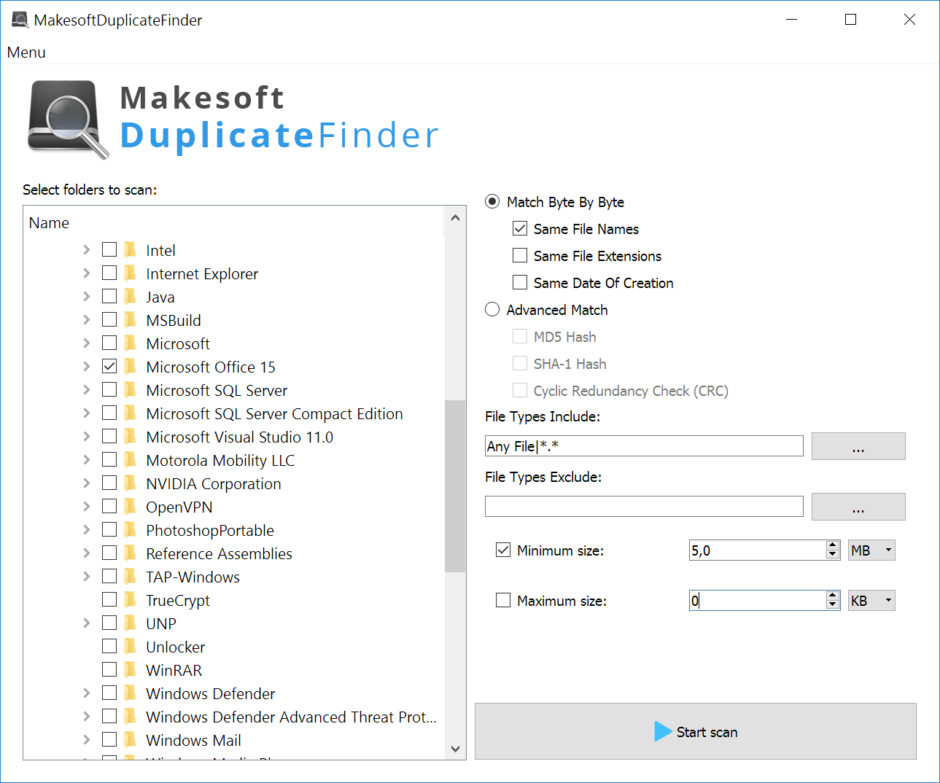Expand the NVIDIA Corporation folder

tap(86, 483)
